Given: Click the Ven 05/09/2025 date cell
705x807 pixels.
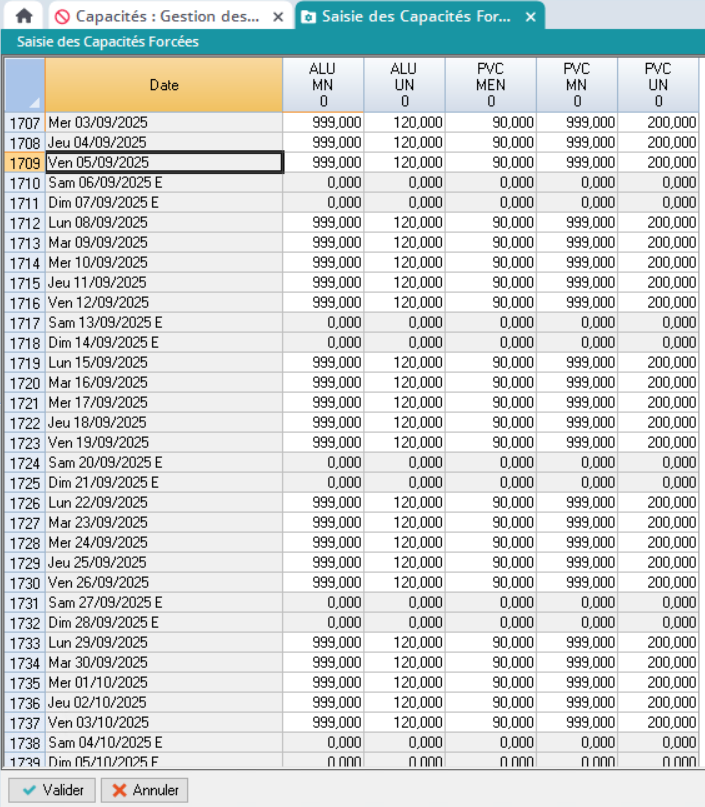Looking at the screenshot, I should (x=164, y=163).
